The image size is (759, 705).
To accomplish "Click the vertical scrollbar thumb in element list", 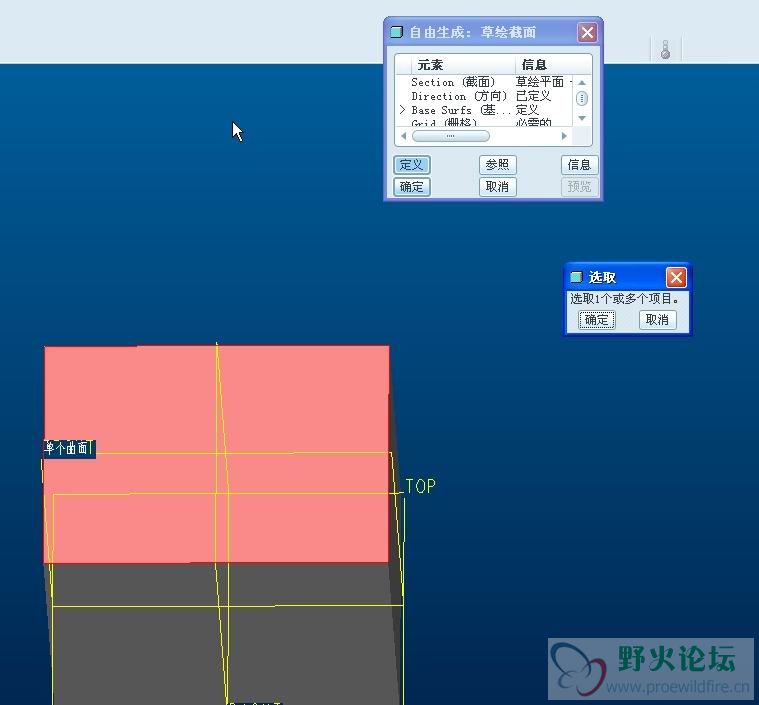I will point(582,98).
